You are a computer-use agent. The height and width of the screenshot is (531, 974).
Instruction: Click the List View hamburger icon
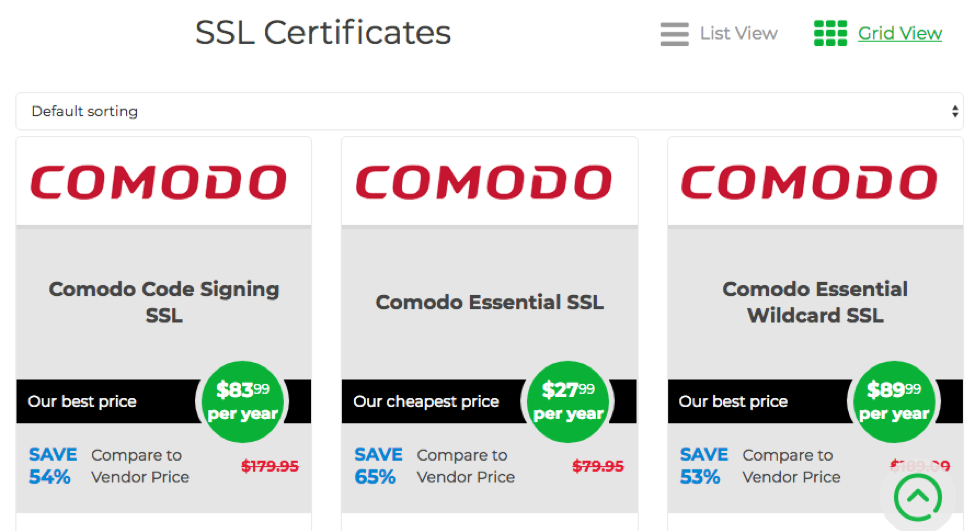coord(675,34)
